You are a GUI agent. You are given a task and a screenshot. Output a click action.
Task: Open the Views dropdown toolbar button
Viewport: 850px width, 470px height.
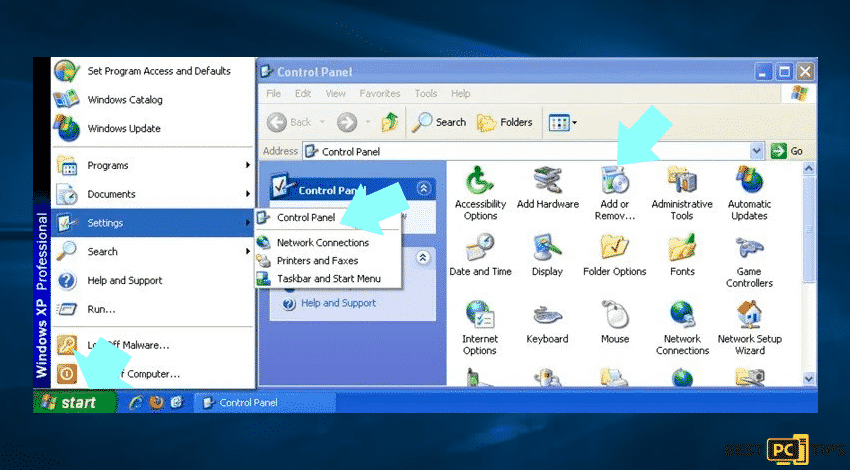(562, 123)
